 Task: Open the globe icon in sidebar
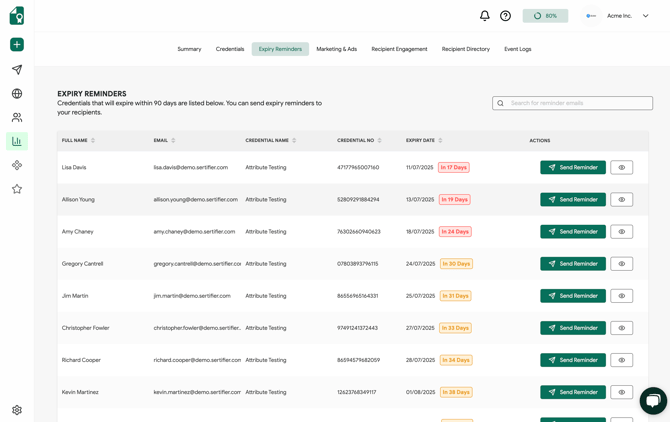coord(17,94)
